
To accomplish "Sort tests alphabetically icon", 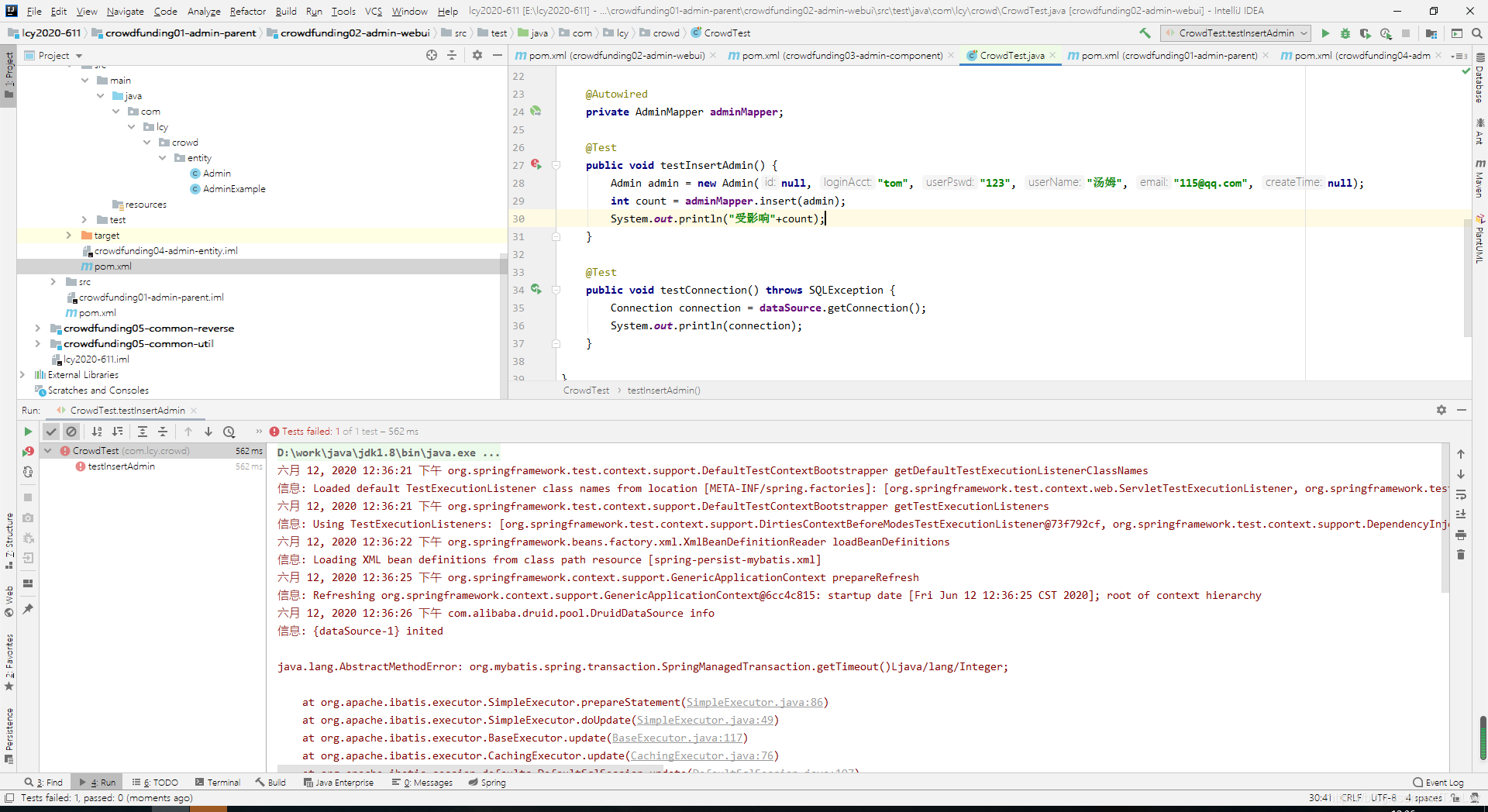I will 97,432.
